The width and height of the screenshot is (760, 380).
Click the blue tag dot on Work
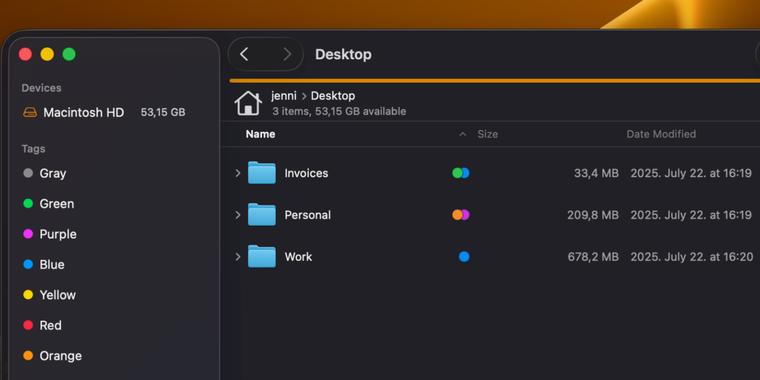coord(464,256)
